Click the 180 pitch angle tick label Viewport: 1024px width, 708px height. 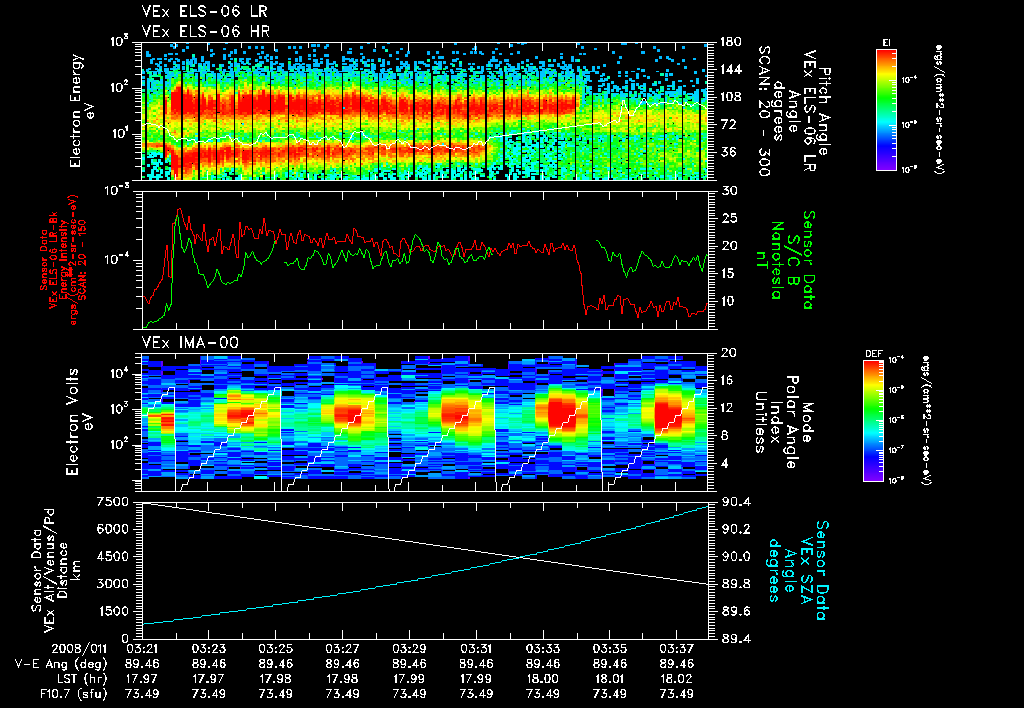[x=731, y=42]
